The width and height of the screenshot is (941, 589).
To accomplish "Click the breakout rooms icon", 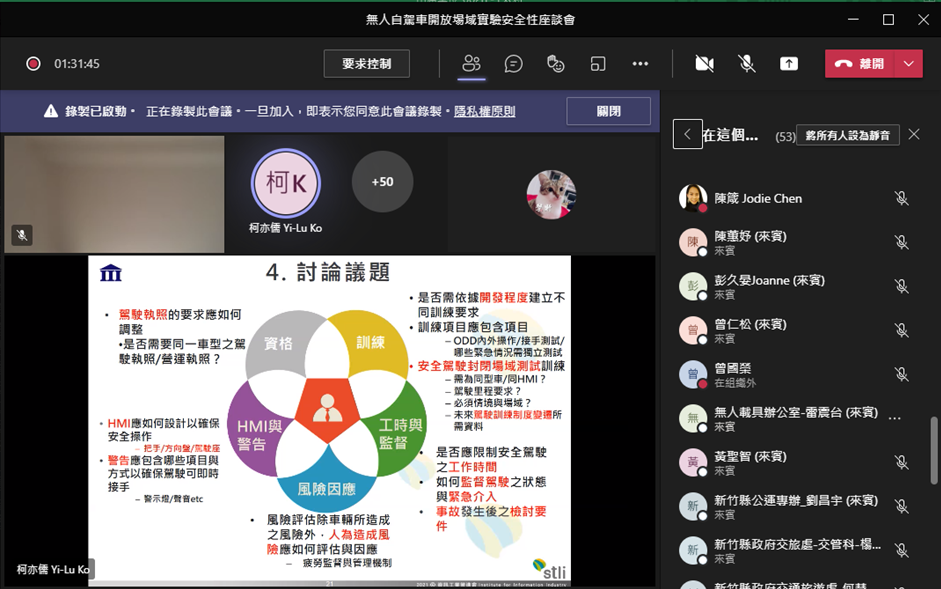I will click(598, 64).
